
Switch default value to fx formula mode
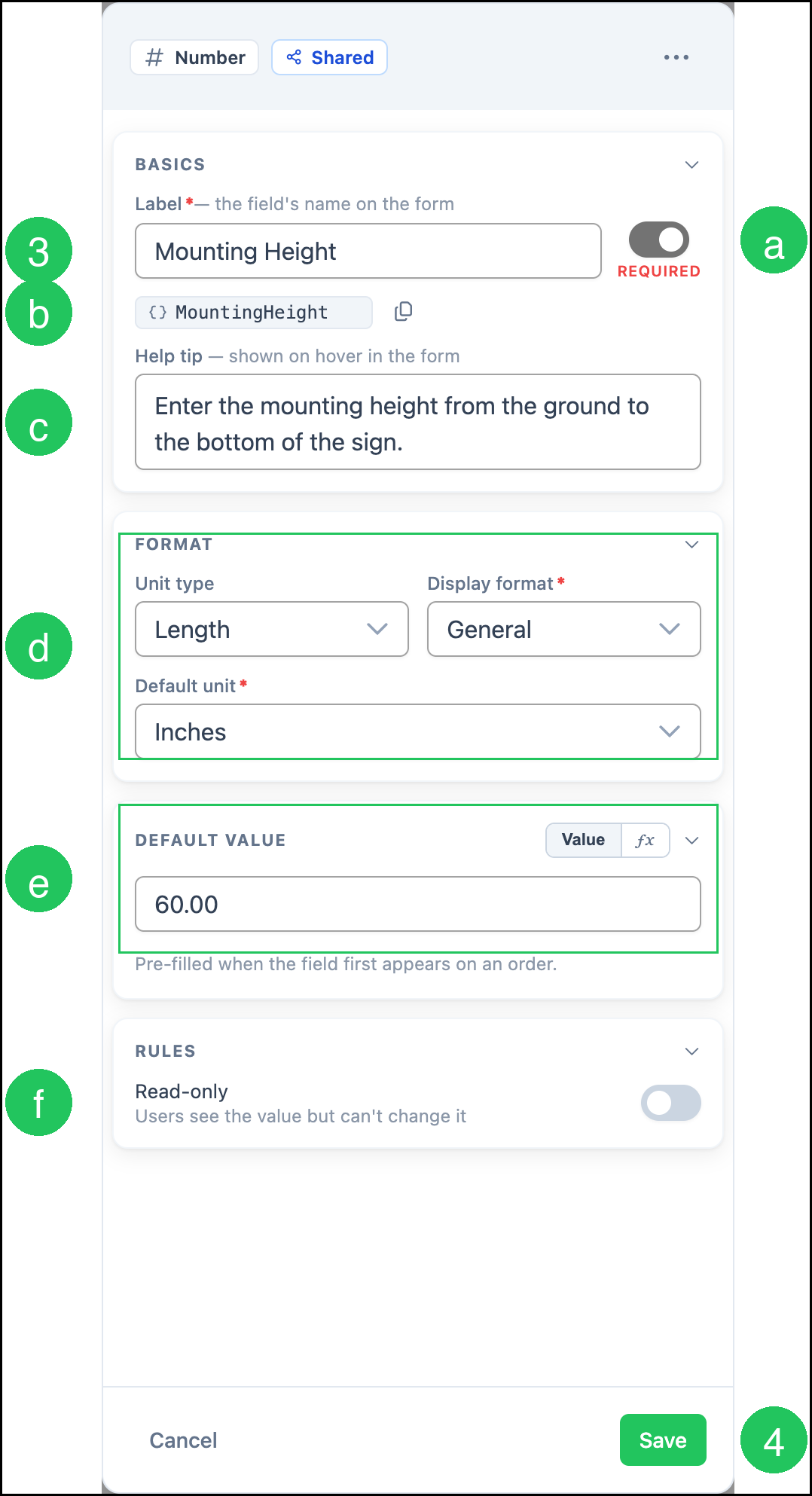point(646,840)
